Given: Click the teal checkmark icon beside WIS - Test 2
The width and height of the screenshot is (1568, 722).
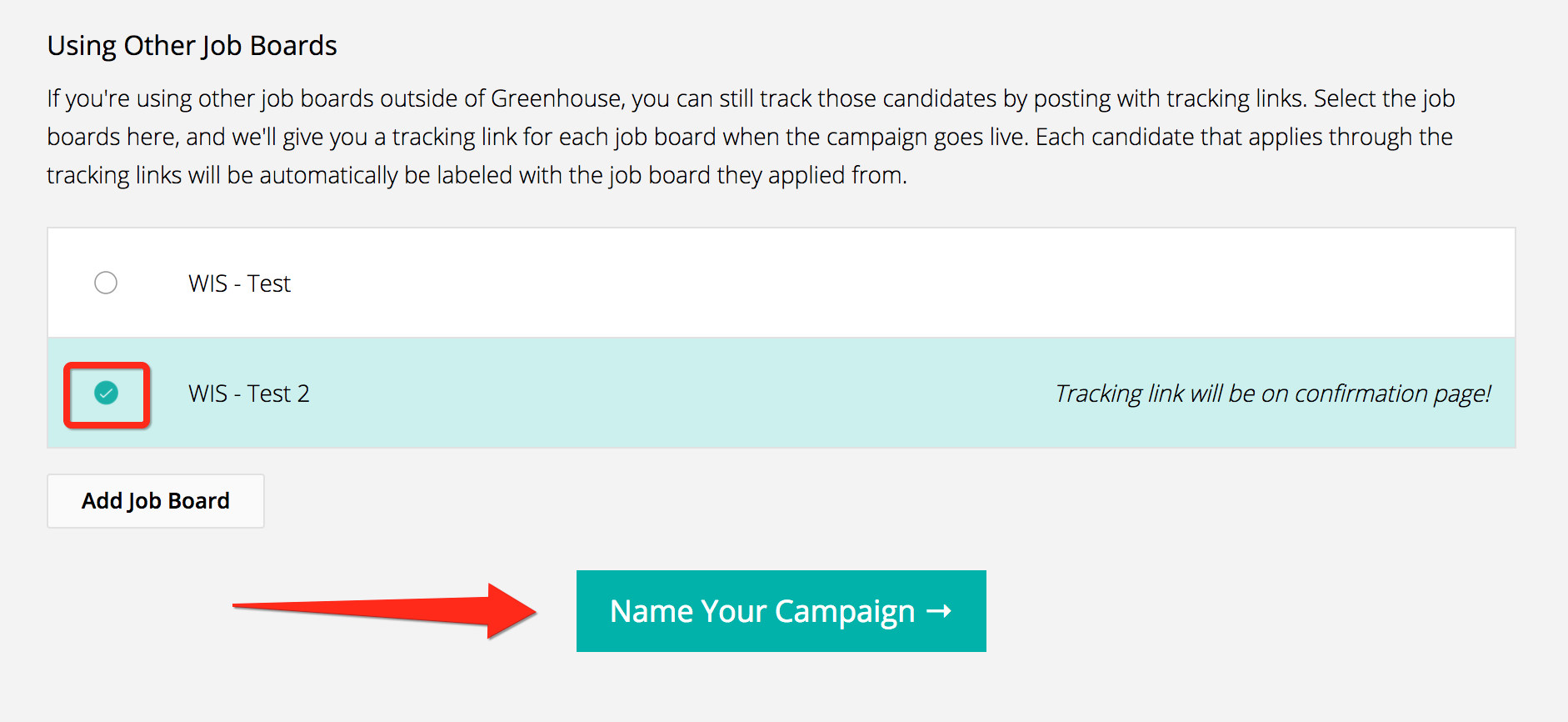Looking at the screenshot, I should point(106,393).
